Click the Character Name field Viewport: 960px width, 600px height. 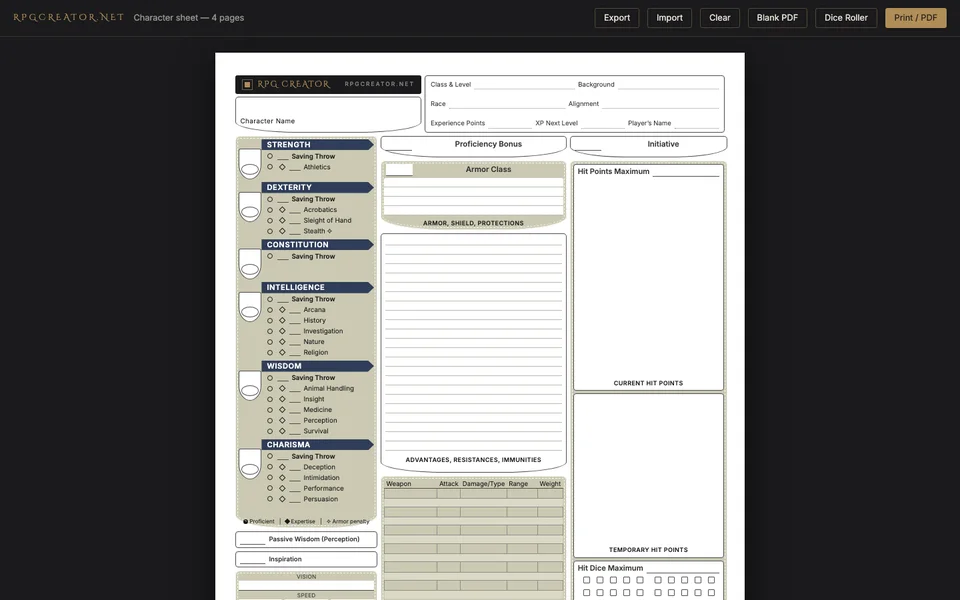click(x=328, y=113)
